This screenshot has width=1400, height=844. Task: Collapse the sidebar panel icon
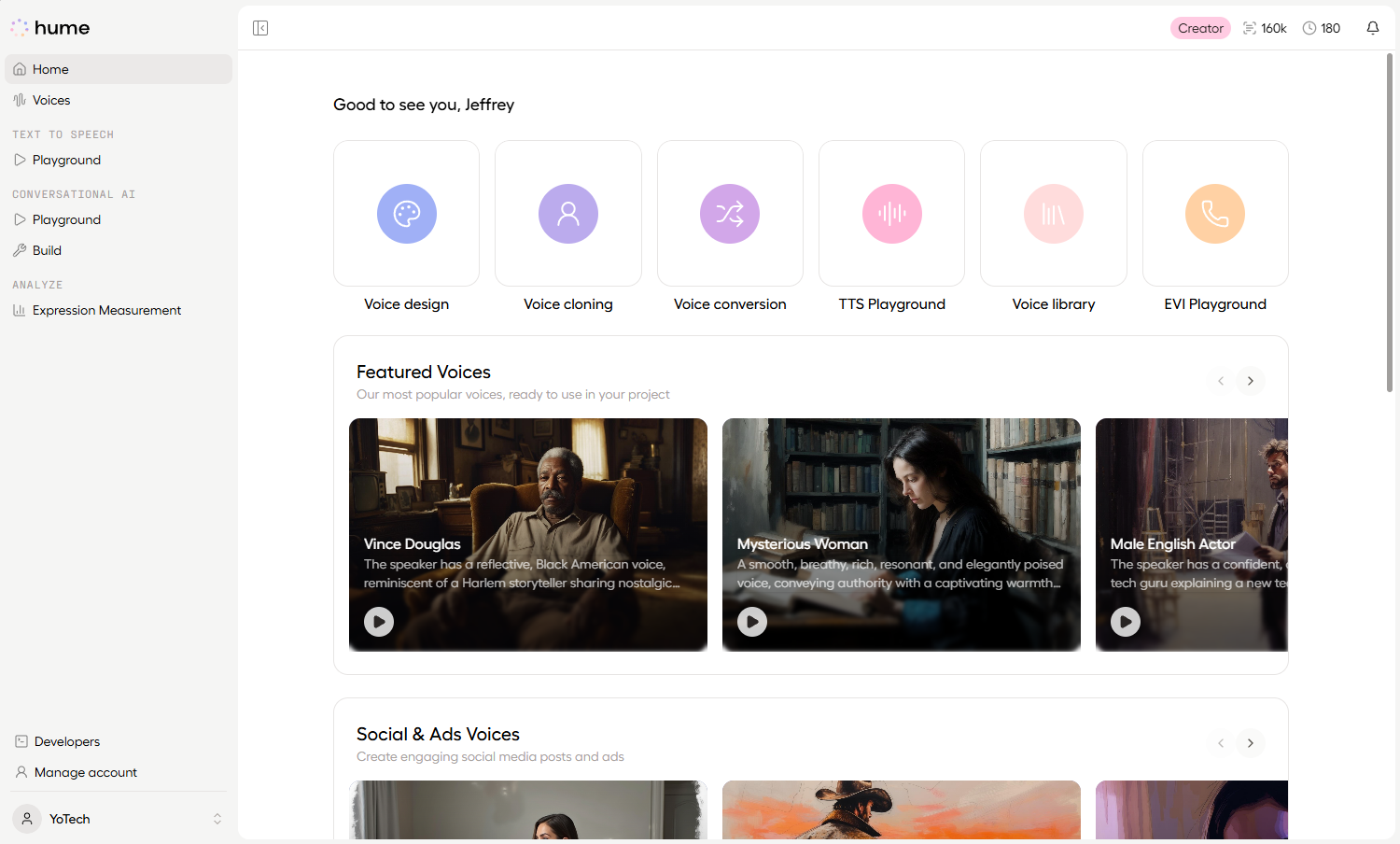point(260,28)
